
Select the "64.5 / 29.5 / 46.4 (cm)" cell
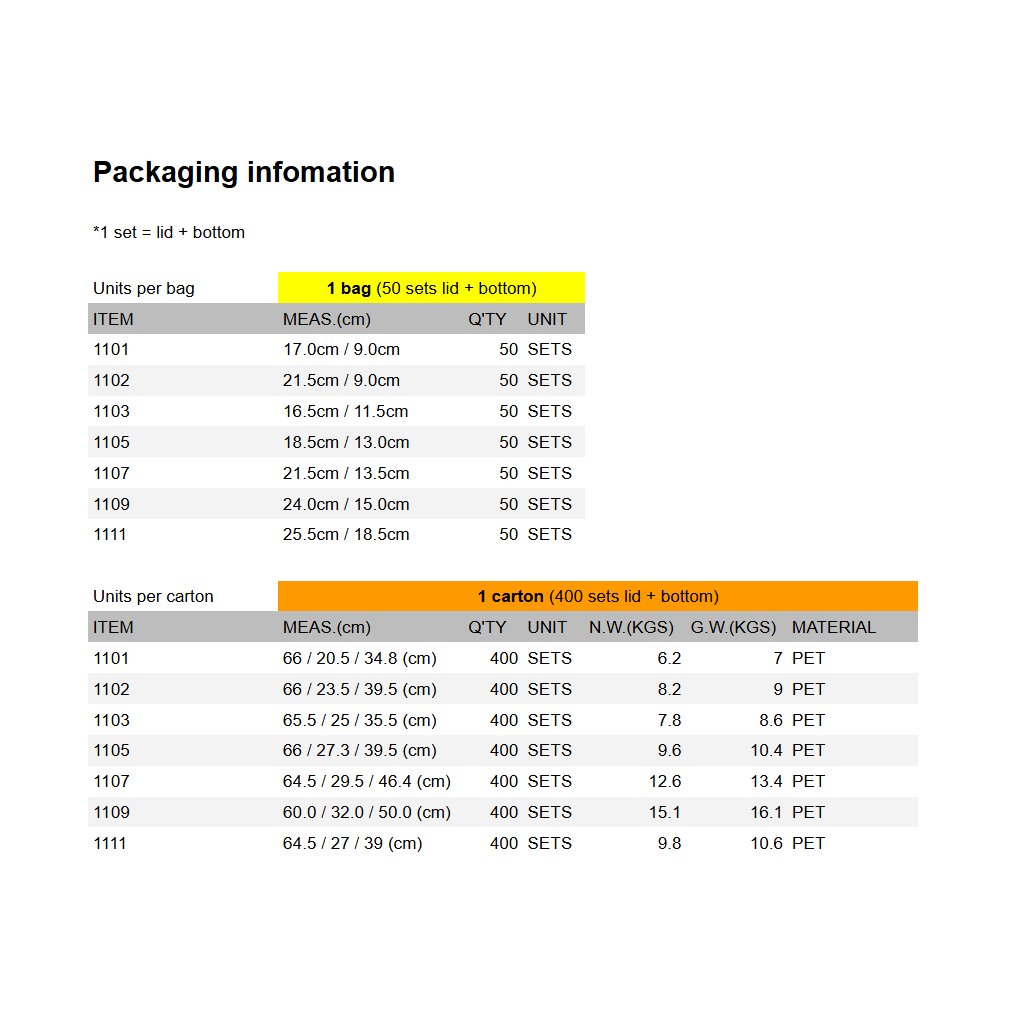[x=366, y=781]
